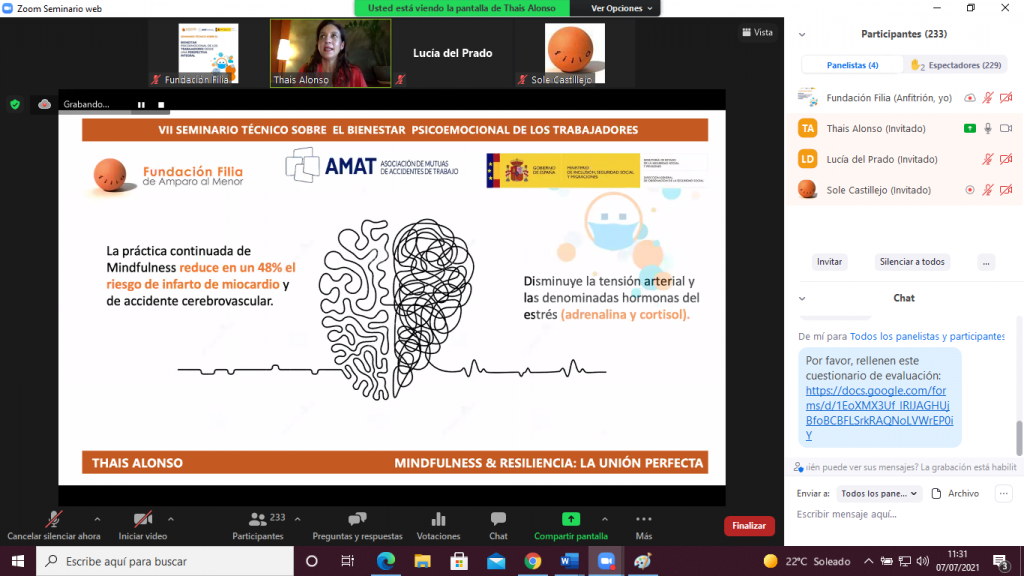This screenshot has width=1024, height=576.
Task: Open Participantes panel from toolbar
Action: (x=258, y=526)
